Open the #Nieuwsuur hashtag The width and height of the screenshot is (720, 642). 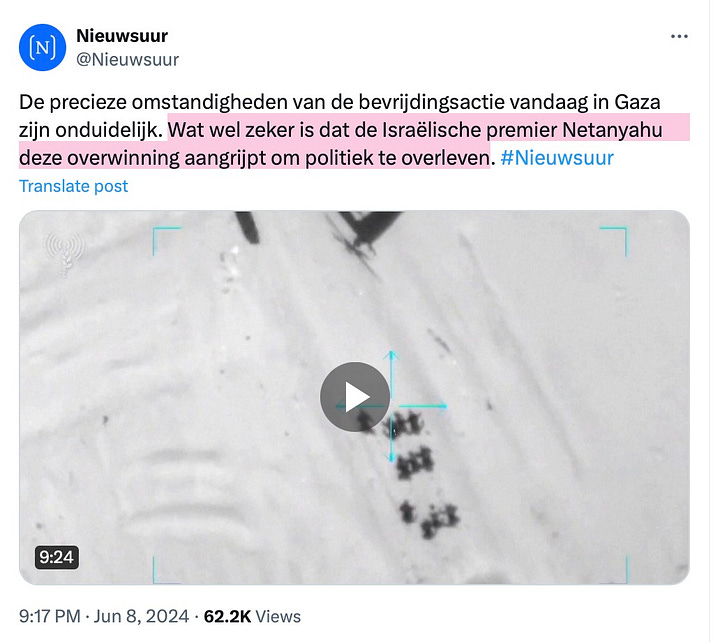coord(557,158)
